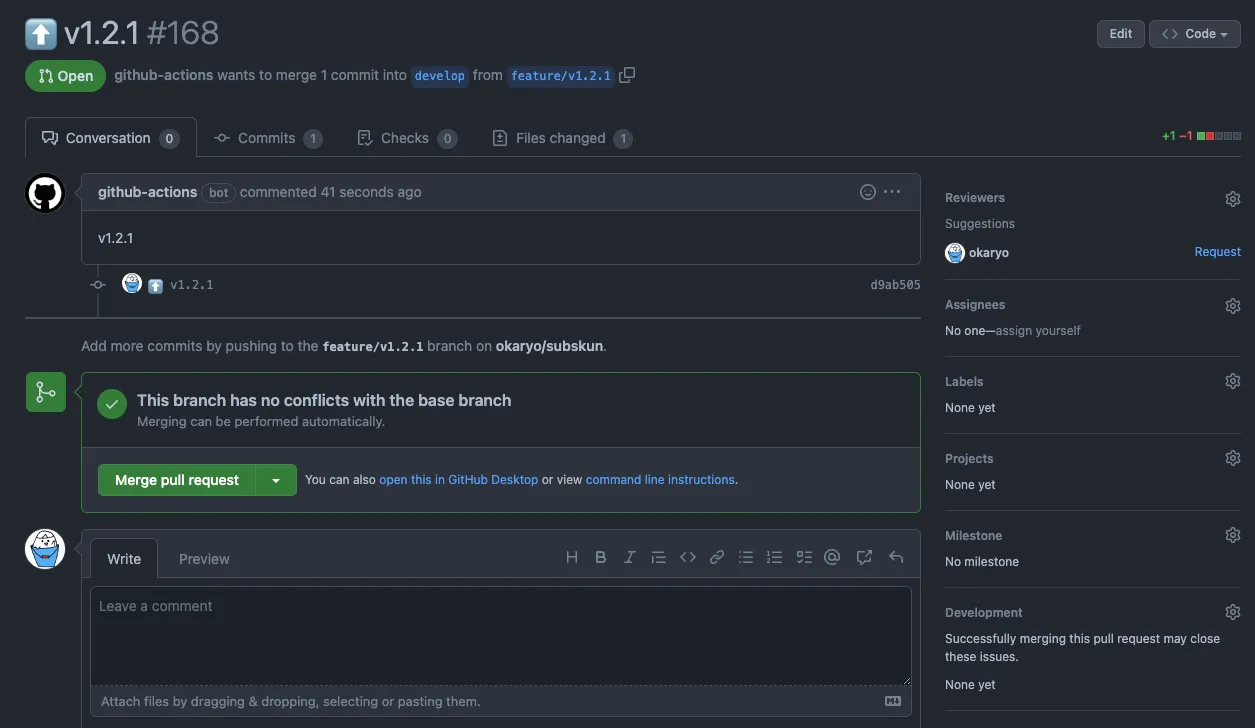Insert a task list in the comment

(x=804, y=557)
